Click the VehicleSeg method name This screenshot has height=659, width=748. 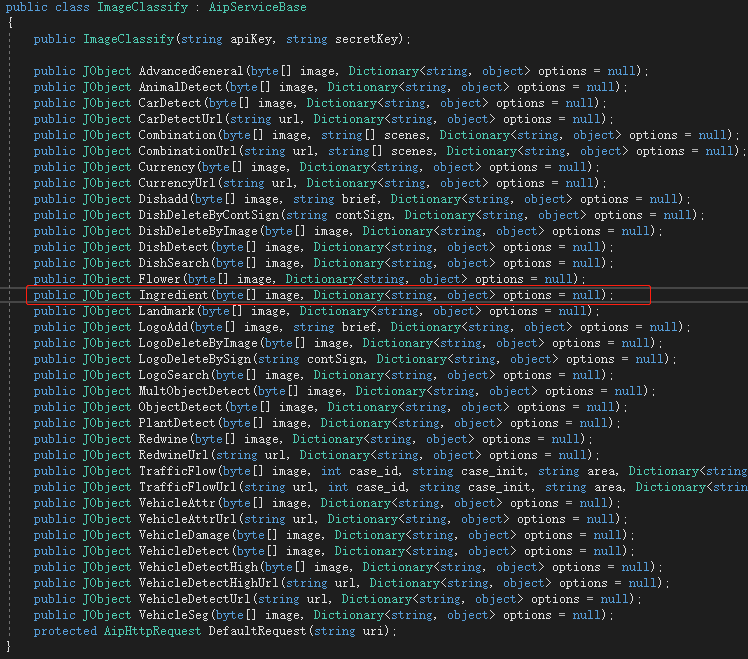[x=174, y=616]
